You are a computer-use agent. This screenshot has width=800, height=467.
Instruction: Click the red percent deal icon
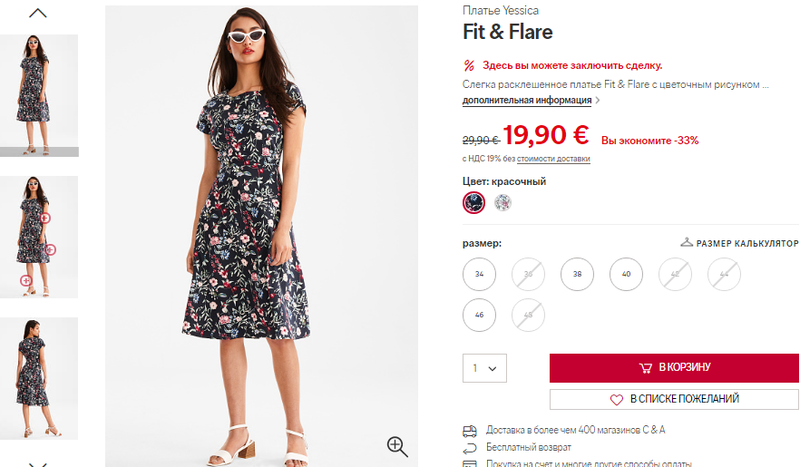469,65
